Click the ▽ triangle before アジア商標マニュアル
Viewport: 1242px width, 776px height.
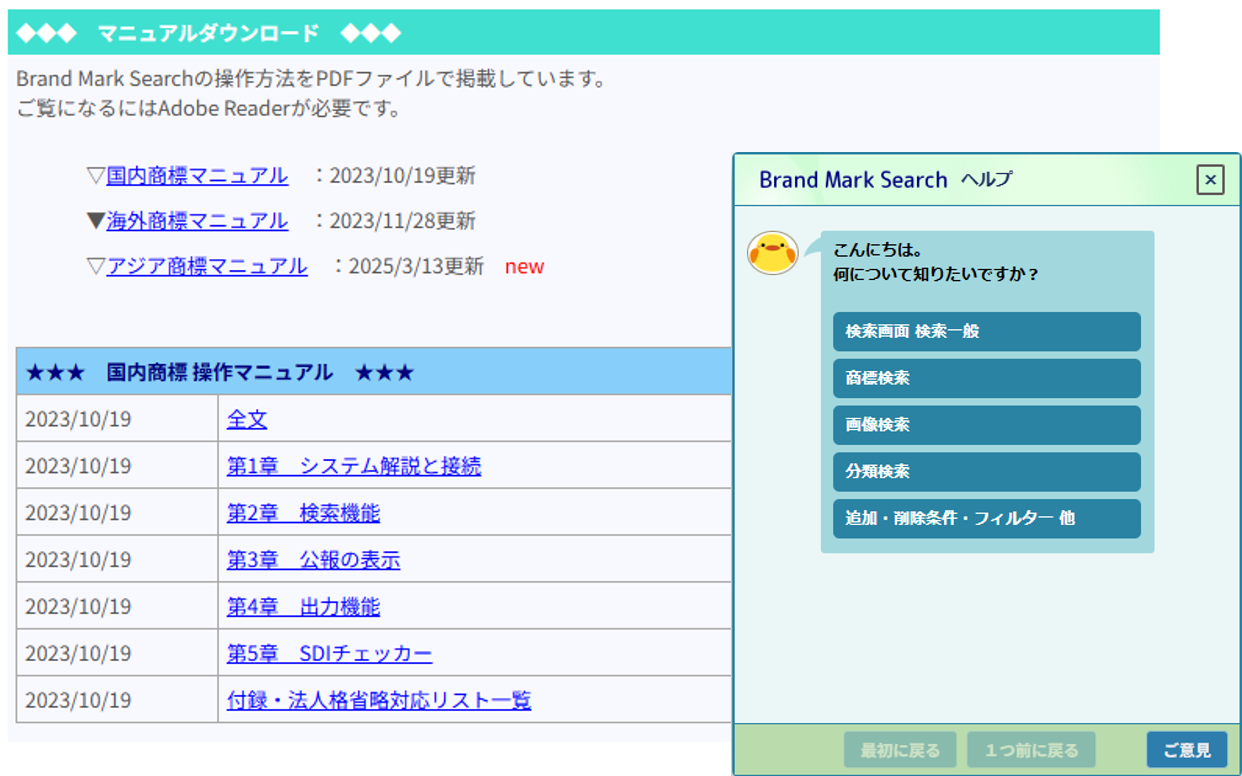[96, 266]
